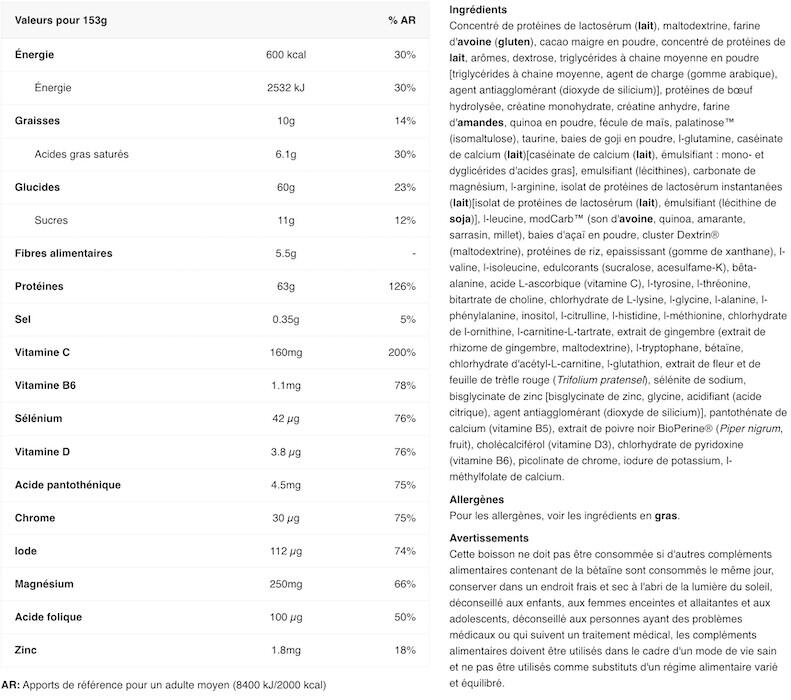This screenshot has height=700, width=791.
Task: Select the Graisses row label
Action: (37, 121)
